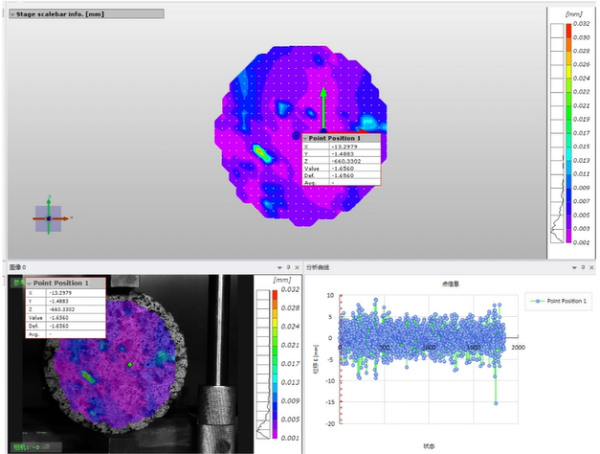Screen dimensions: 600x454
Task: Pin the analysis curve panel
Action: coord(581,269)
